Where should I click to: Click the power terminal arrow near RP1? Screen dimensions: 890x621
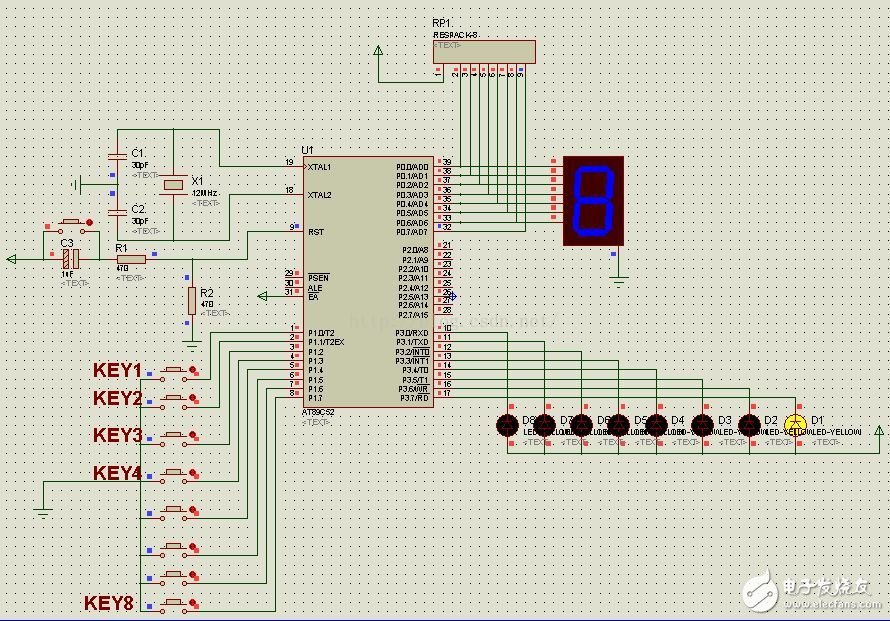[x=378, y=51]
